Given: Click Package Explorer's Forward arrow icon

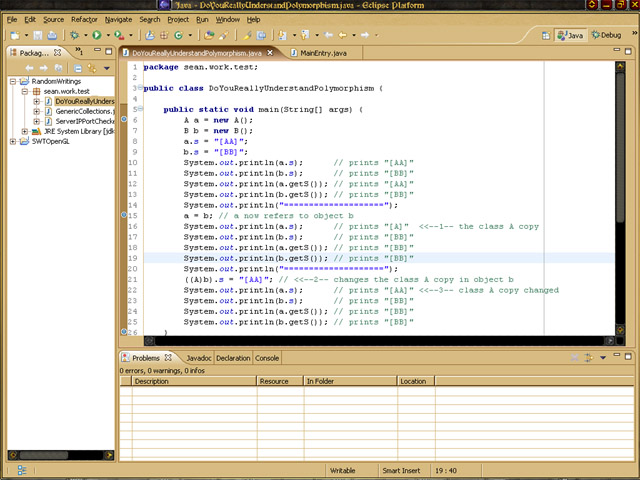Looking at the screenshot, I should point(44,68).
